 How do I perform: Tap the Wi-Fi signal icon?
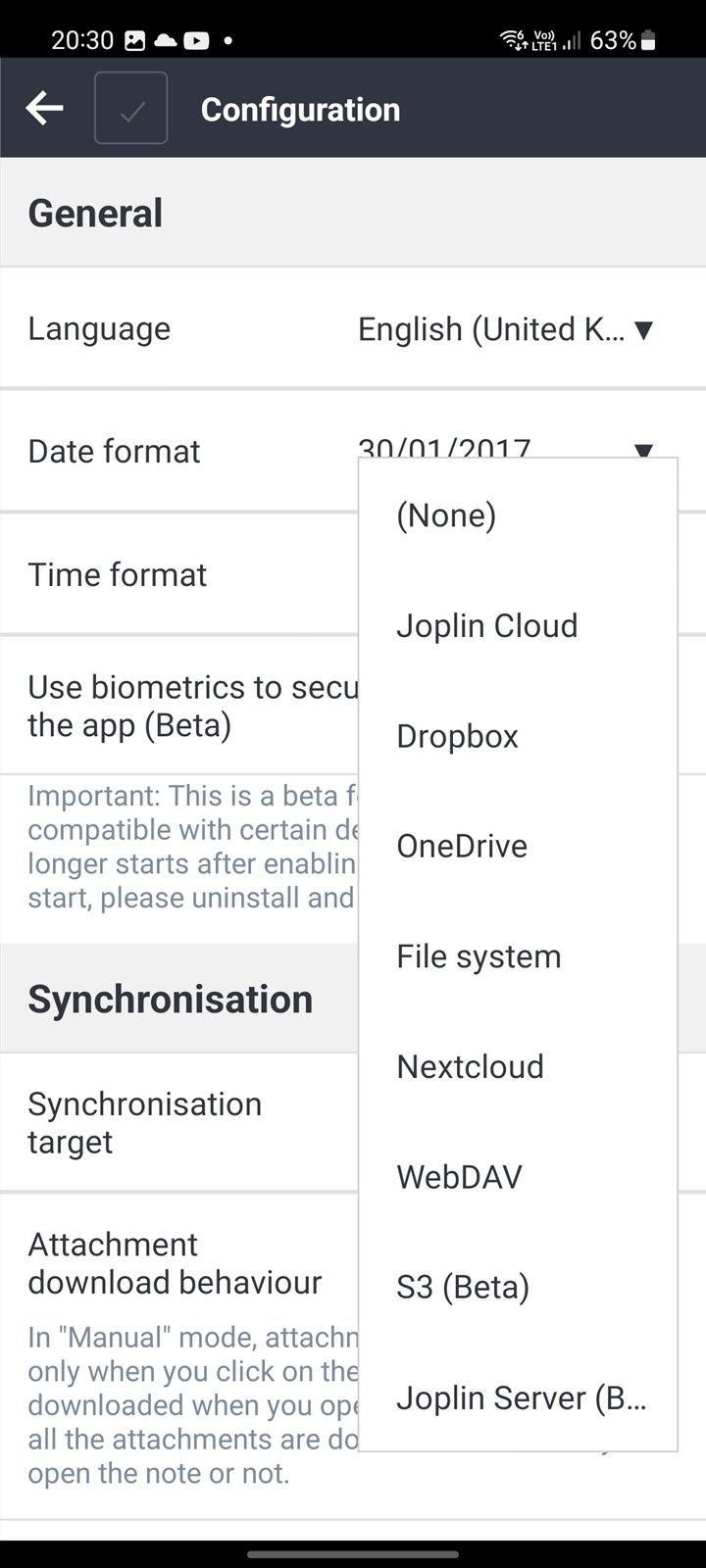click(513, 40)
